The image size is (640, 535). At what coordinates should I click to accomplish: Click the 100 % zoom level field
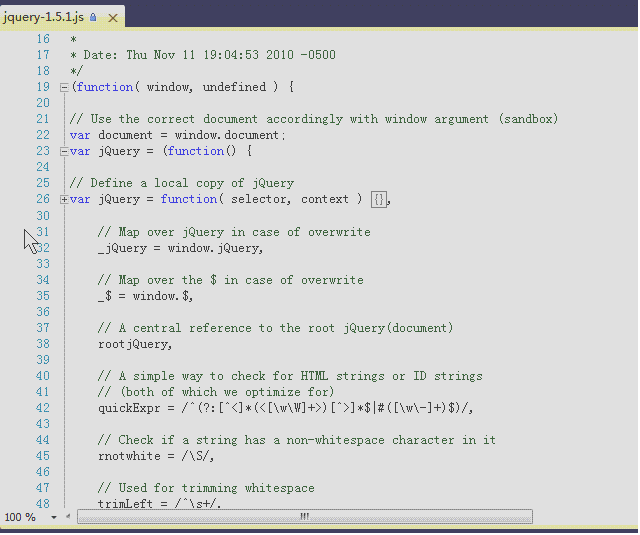20,517
